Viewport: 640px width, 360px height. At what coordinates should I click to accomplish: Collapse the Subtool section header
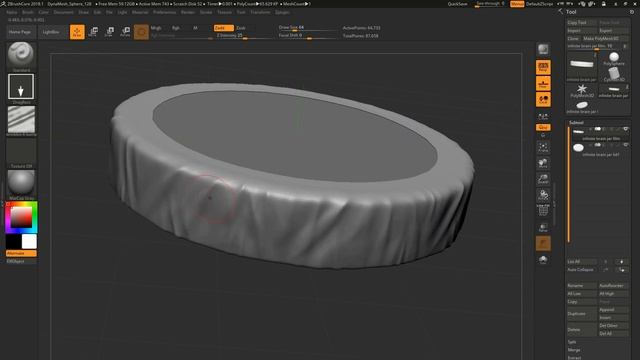click(x=576, y=122)
